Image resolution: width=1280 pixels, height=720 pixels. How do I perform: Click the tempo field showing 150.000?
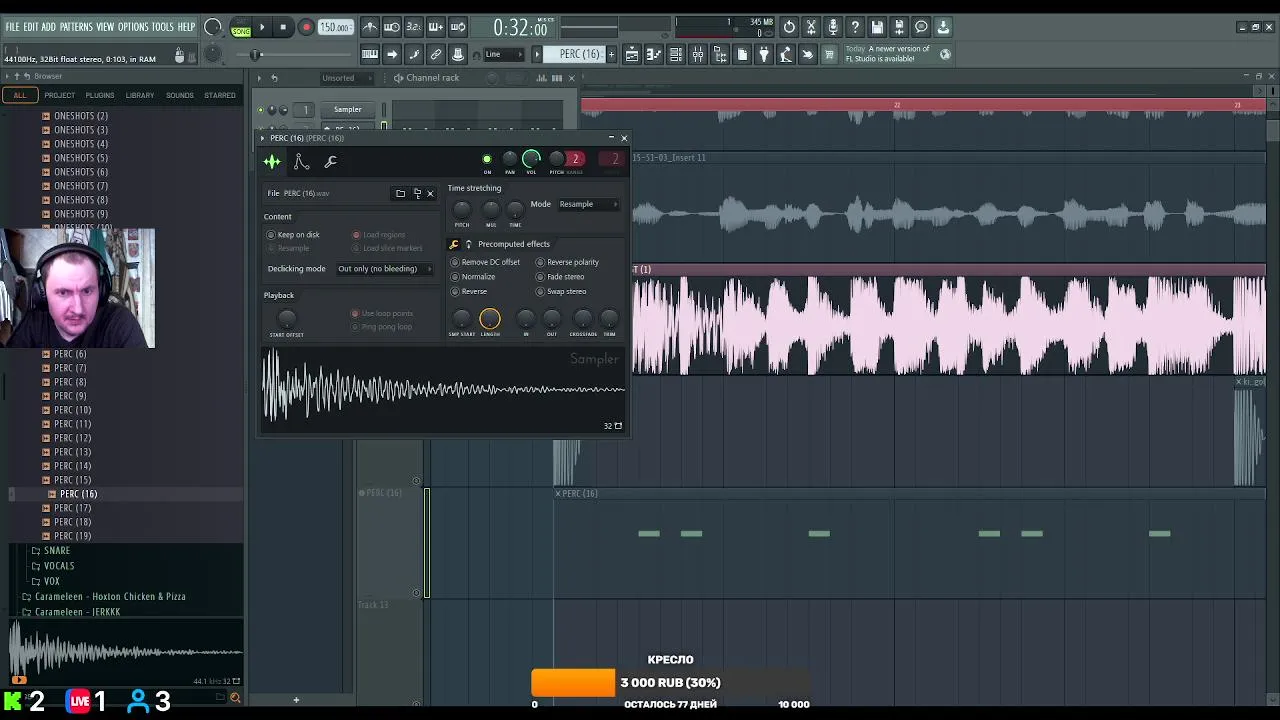(x=336, y=27)
